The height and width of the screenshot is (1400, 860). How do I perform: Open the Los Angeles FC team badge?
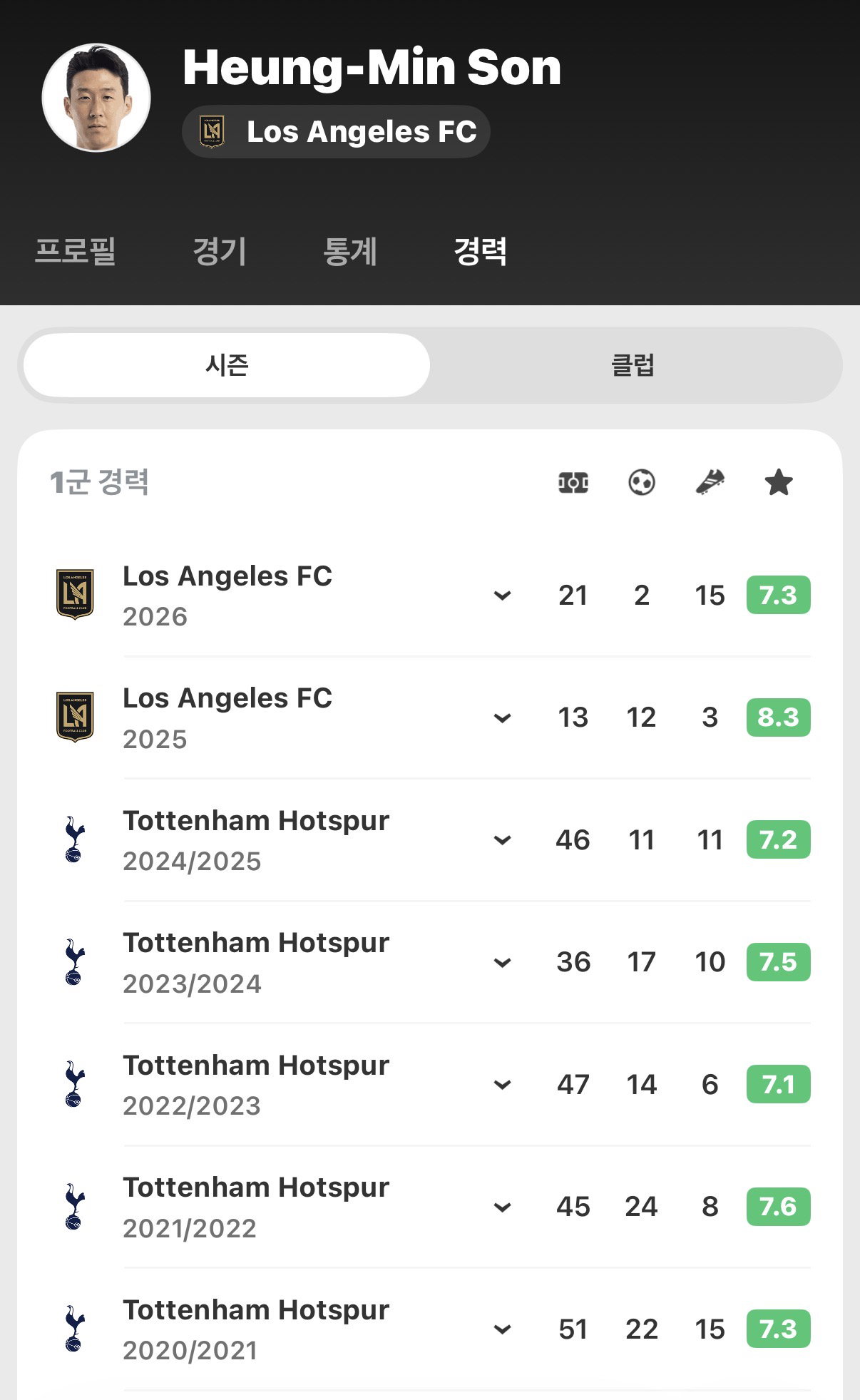[x=336, y=132]
